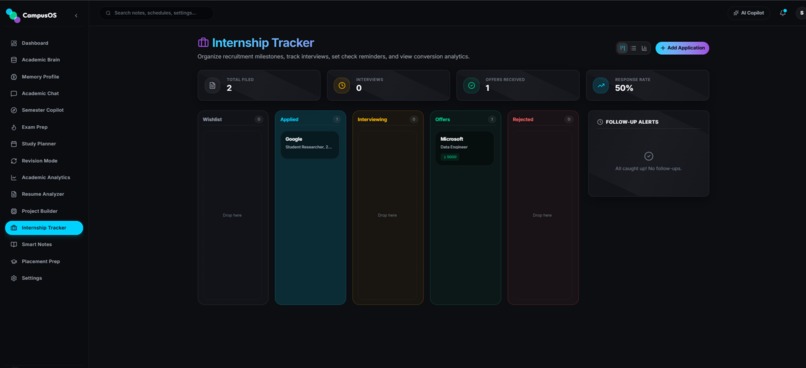Open the Google application card
The width and height of the screenshot is (806, 368).
point(309,144)
